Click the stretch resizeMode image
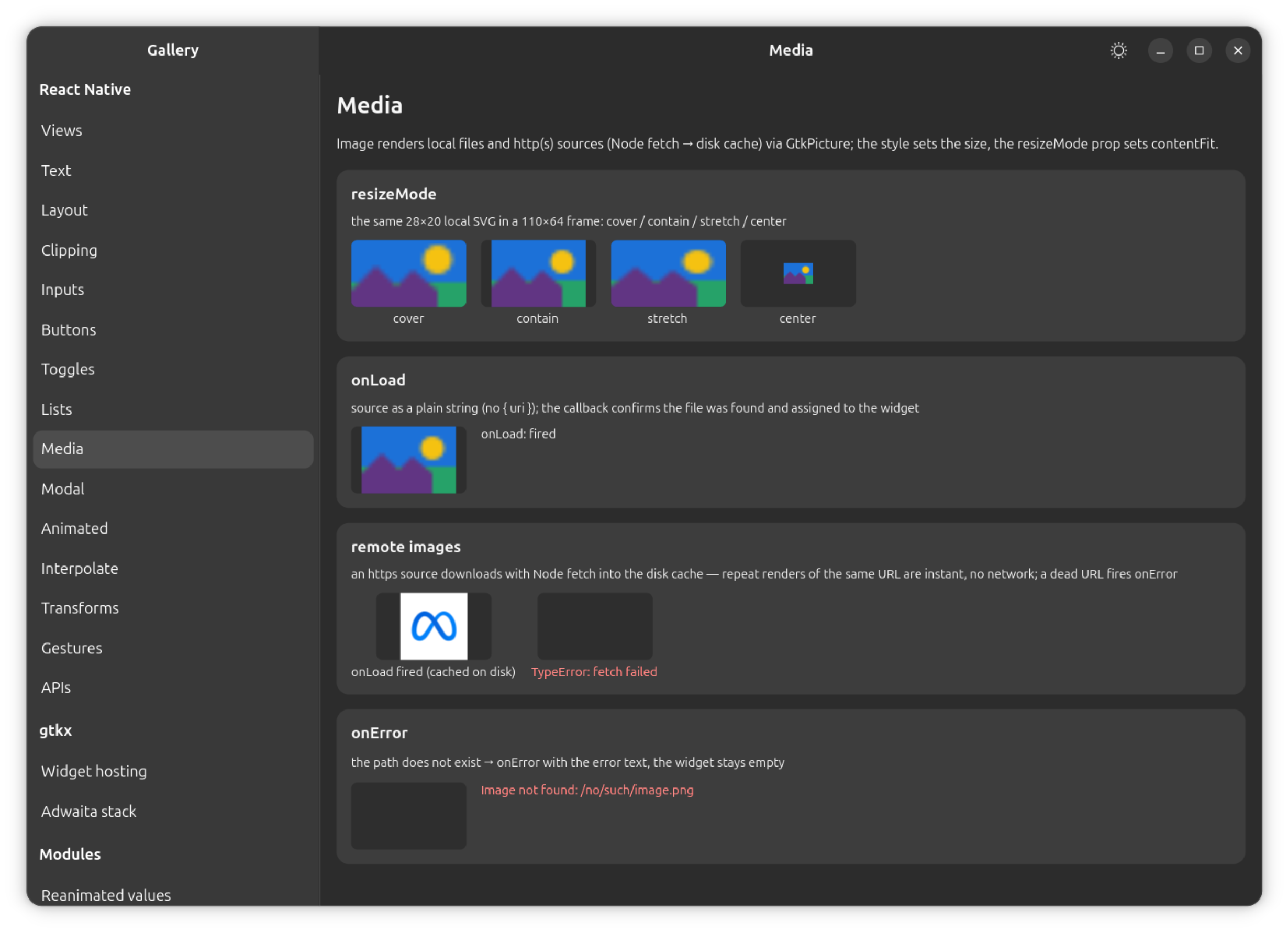This screenshot has width=1288, height=932. pyautogui.click(x=668, y=273)
